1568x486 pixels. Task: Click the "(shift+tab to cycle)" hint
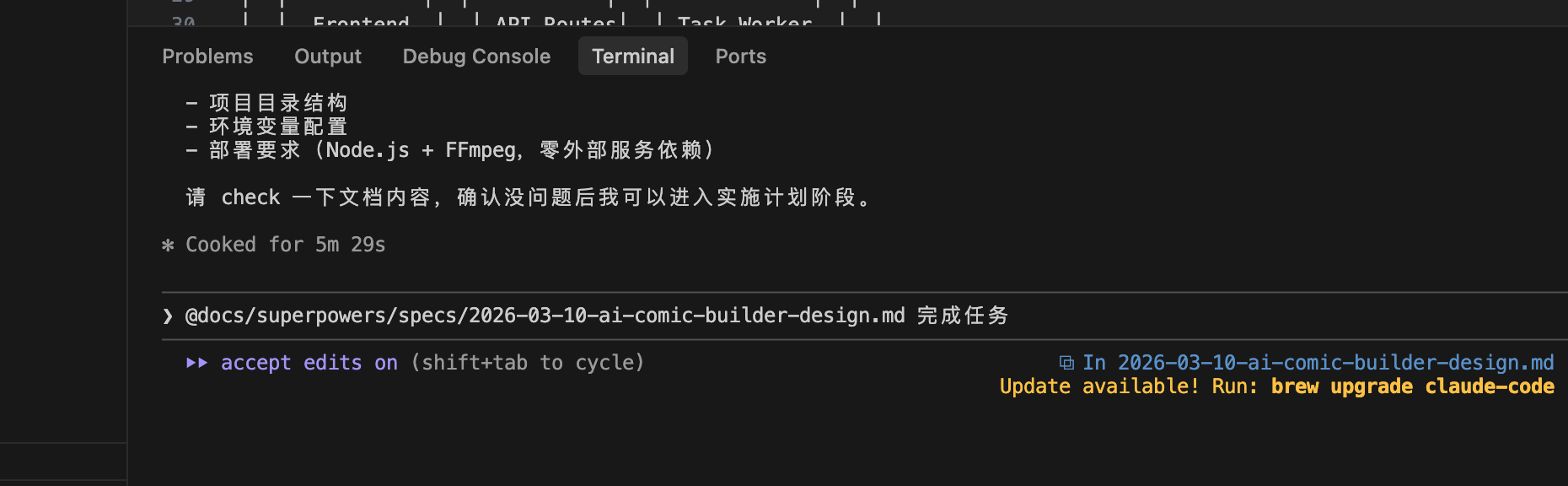coord(528,363)
